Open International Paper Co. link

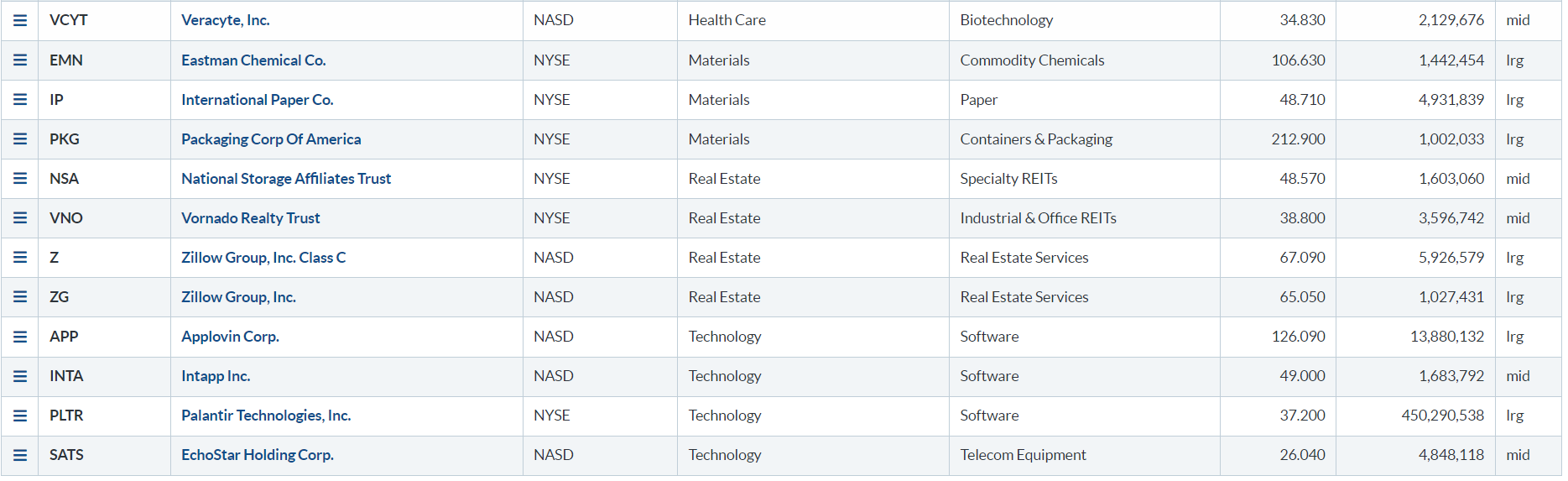click(x=257, y=100)
